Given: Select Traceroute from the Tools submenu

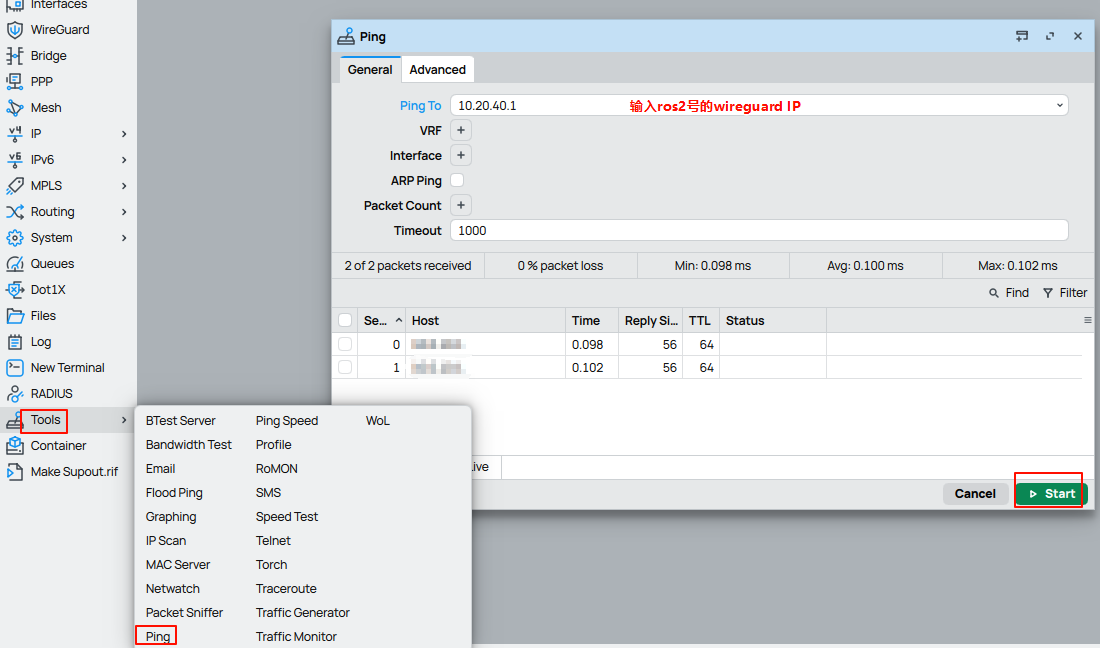Looking at the screenshot, I should point(286,589).
